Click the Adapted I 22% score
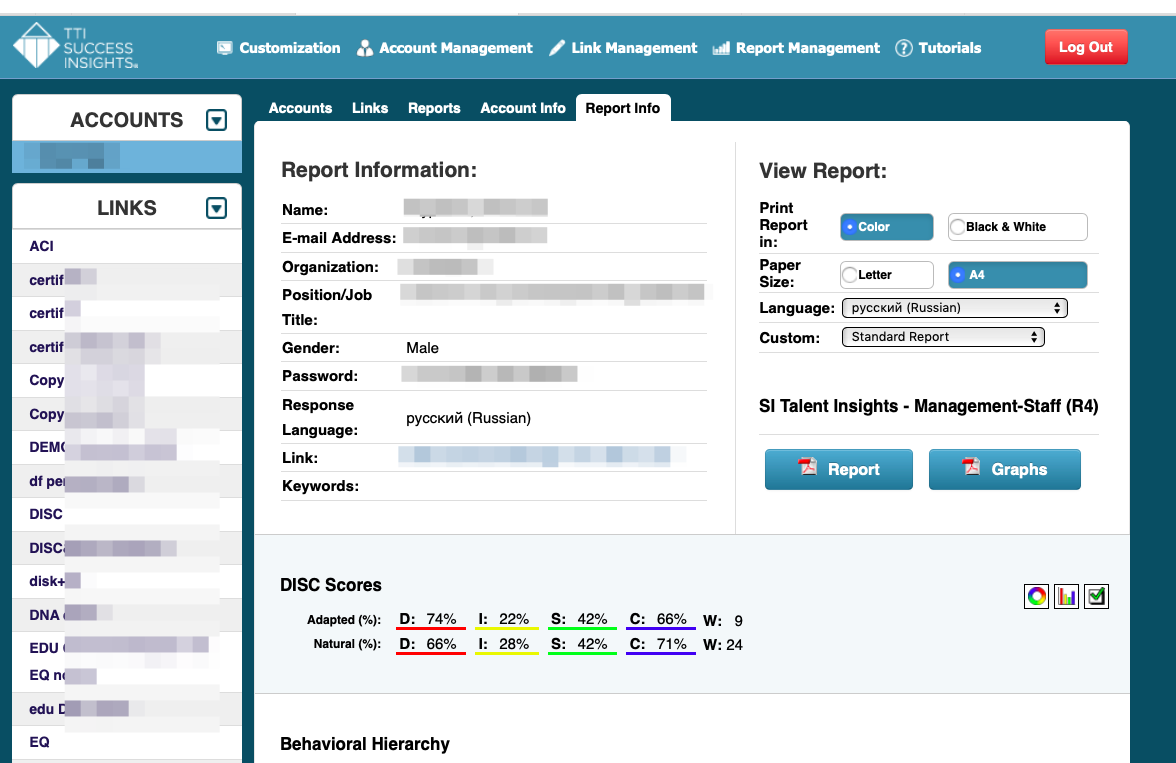 tap(506, 619)
